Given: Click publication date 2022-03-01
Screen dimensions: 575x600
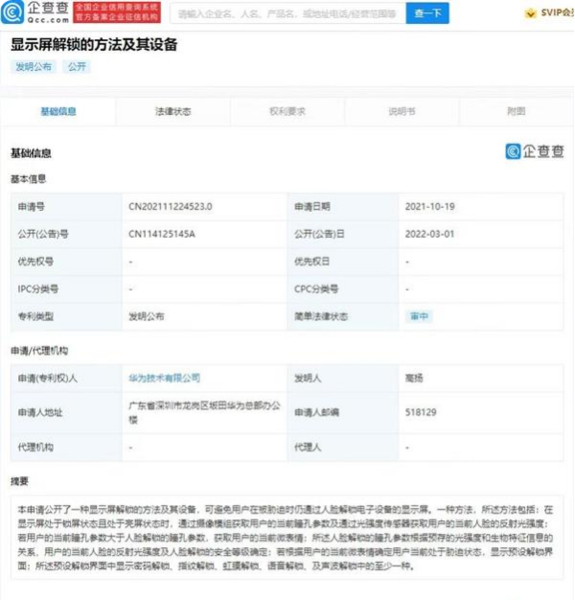Looking at the screenshot, I should coord(430,234).
